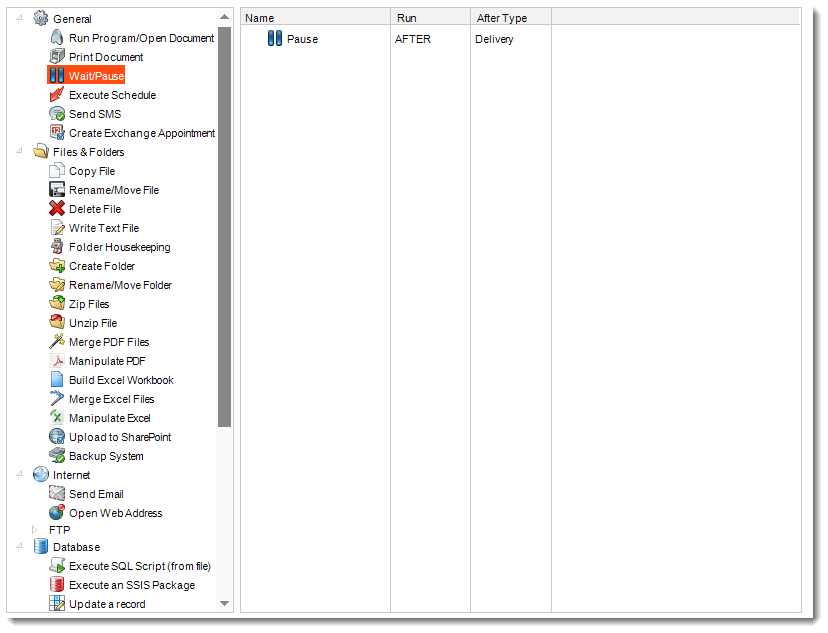Click the Delete File red X icon

pyautogui.click(x=57, y=209)
